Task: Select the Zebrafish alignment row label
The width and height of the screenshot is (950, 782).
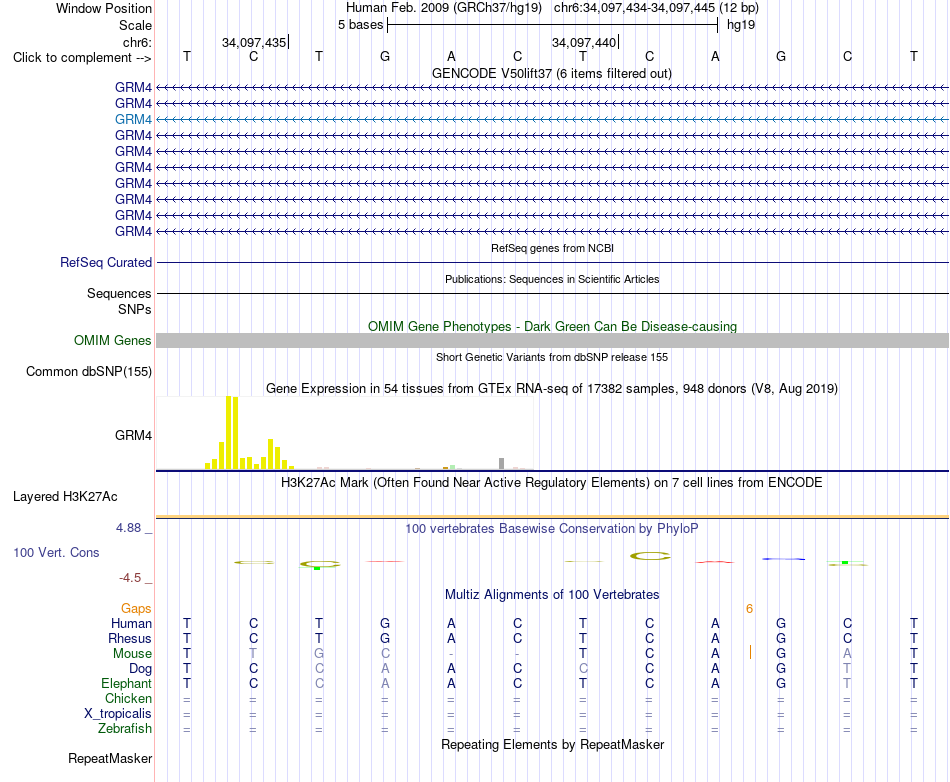Action: pos(125,729)
